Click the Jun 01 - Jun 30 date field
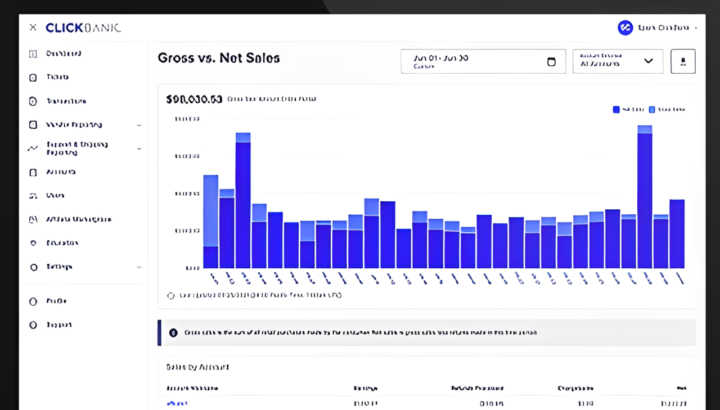Viewport: 720px width, 410px height. (483, 62)
